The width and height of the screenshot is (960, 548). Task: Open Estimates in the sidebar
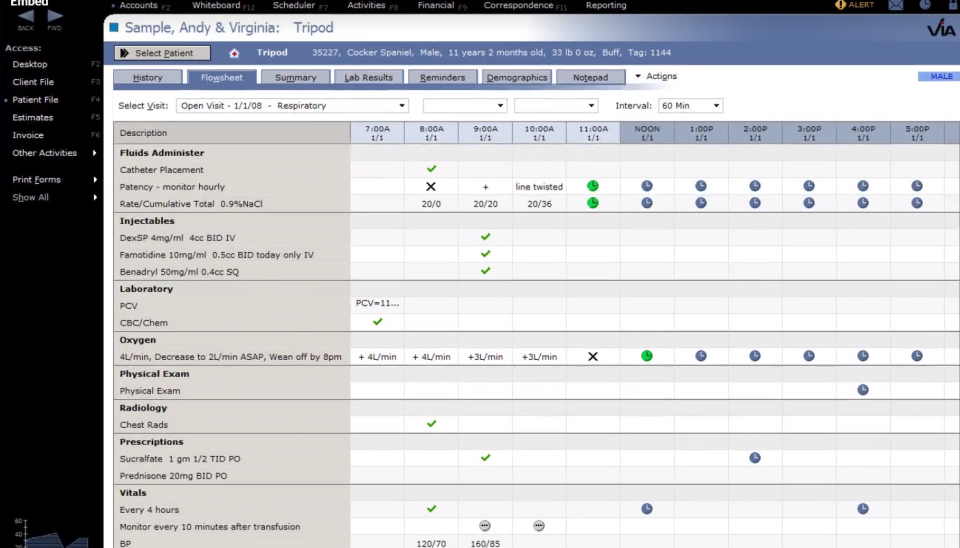pos(33,118)
